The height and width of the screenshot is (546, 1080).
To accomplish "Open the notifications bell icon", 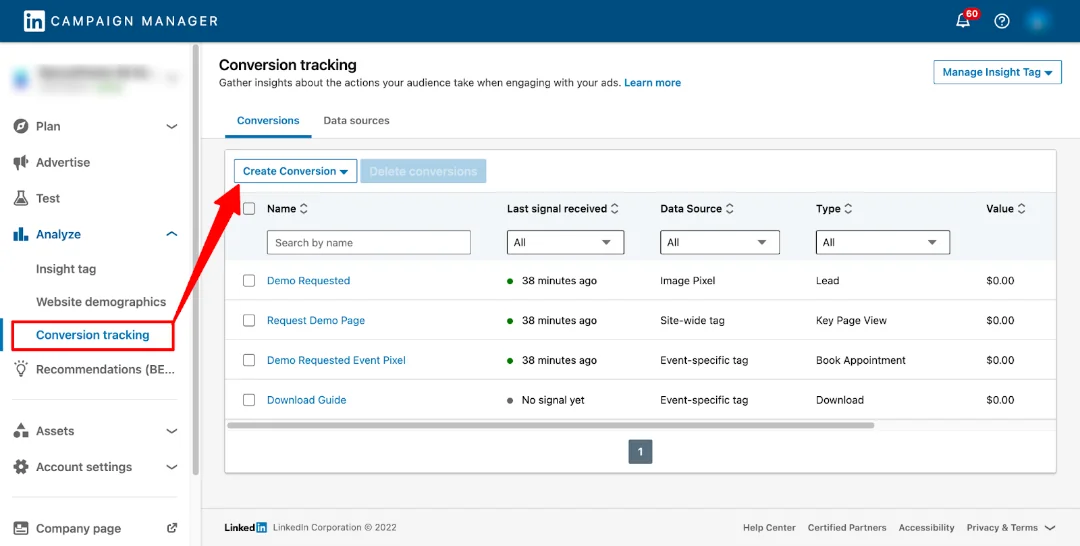I will pyautogui.click(x=963, y=21).
